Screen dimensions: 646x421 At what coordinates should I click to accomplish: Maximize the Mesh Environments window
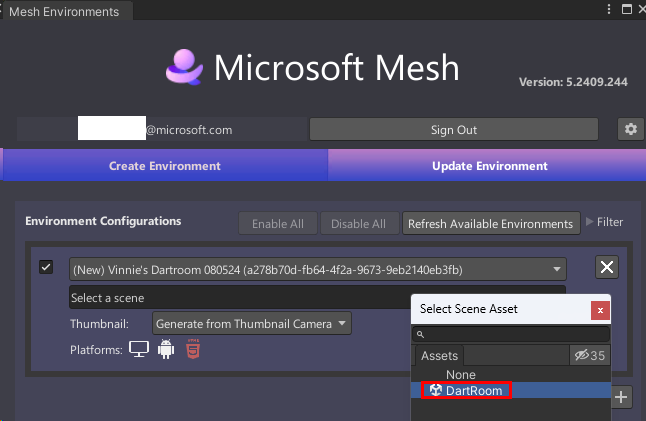(627, 9)
